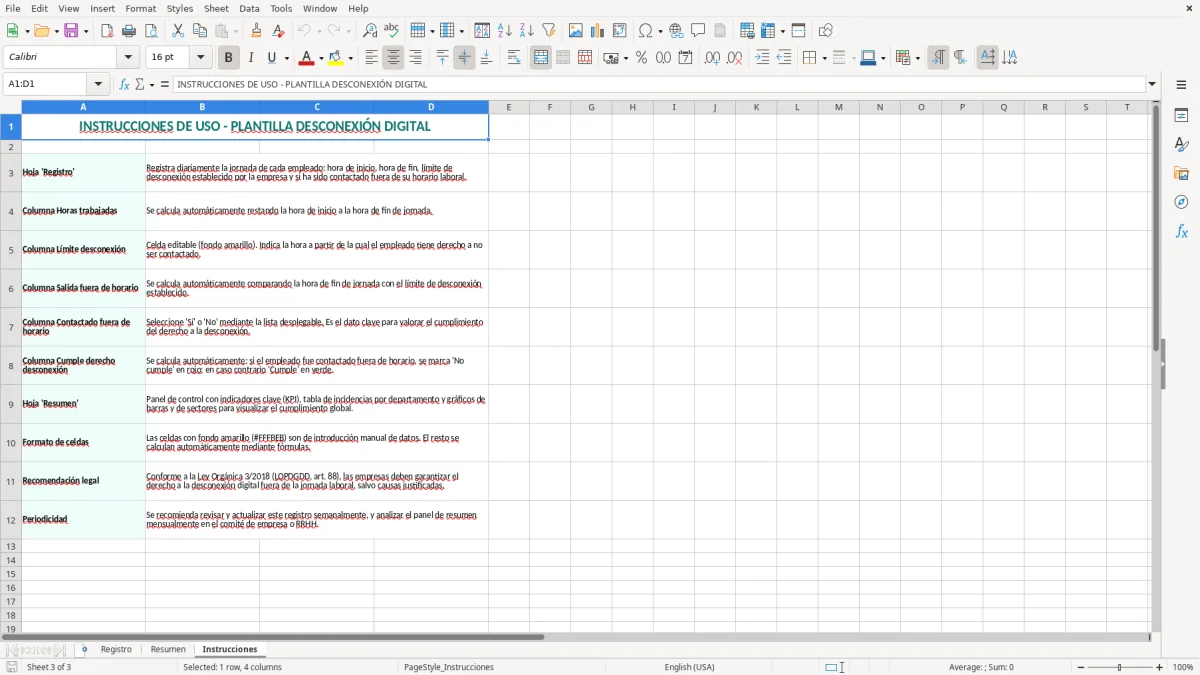Screen dimensions: 1200x675
Task: Toggle Italic formatting
Action: pos(250,58)
